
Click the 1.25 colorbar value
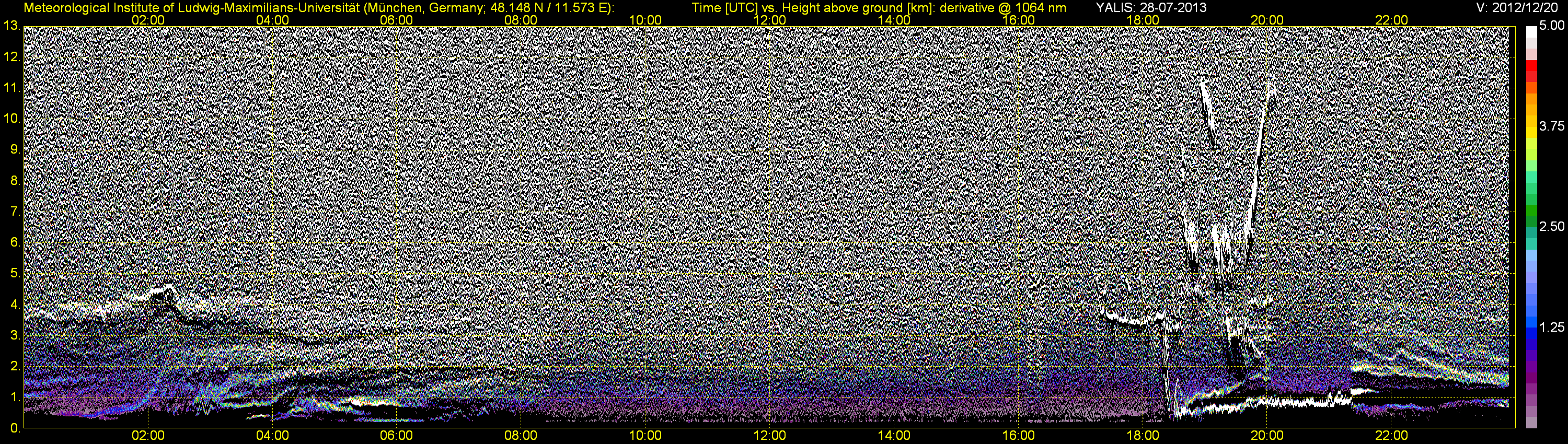[1552, 328]
